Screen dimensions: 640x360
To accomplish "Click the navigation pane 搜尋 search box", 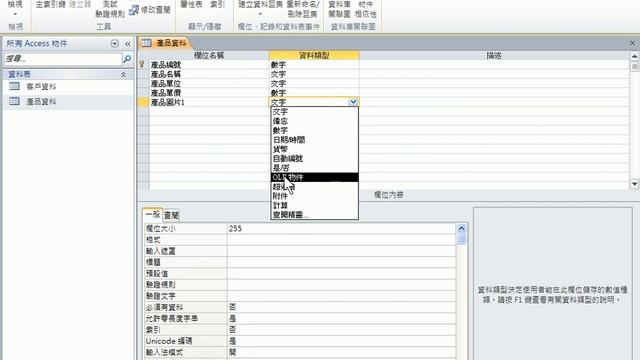I will [x=63, y=59].
